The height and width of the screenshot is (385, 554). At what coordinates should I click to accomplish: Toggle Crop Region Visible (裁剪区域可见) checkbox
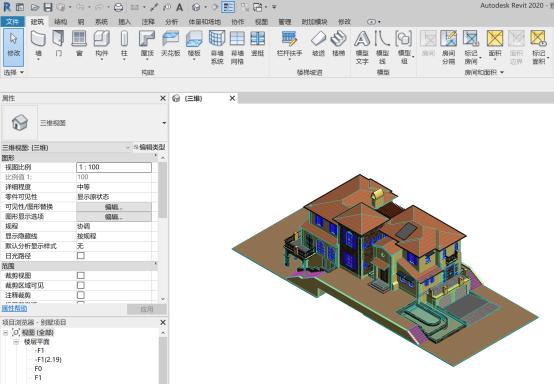pyautogui.click(x=81, y=285)
